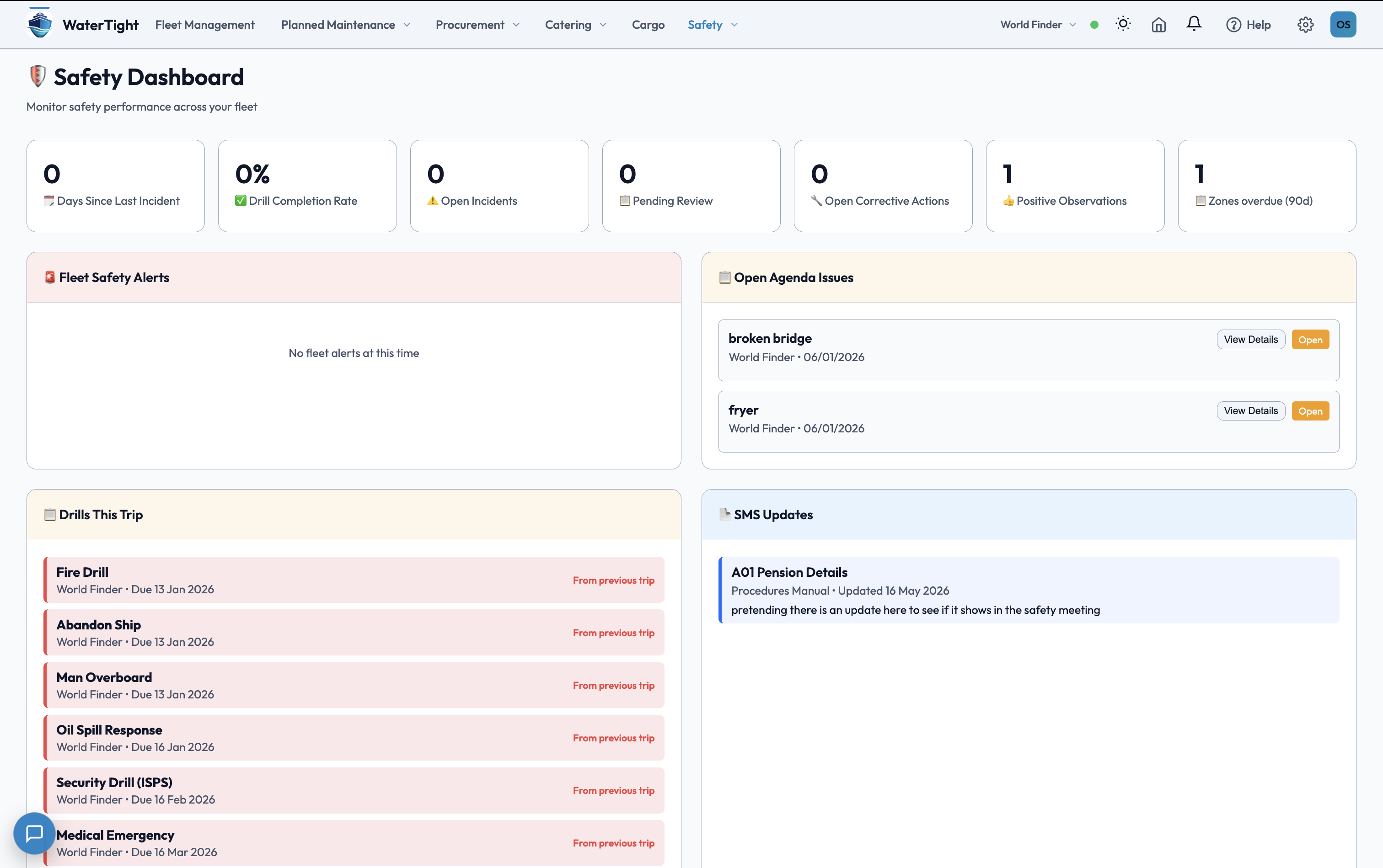The height and width of the screenshot is (868, 1383).
Task: Open A01 Pension Details SMS update
Action: (1029, 590)
